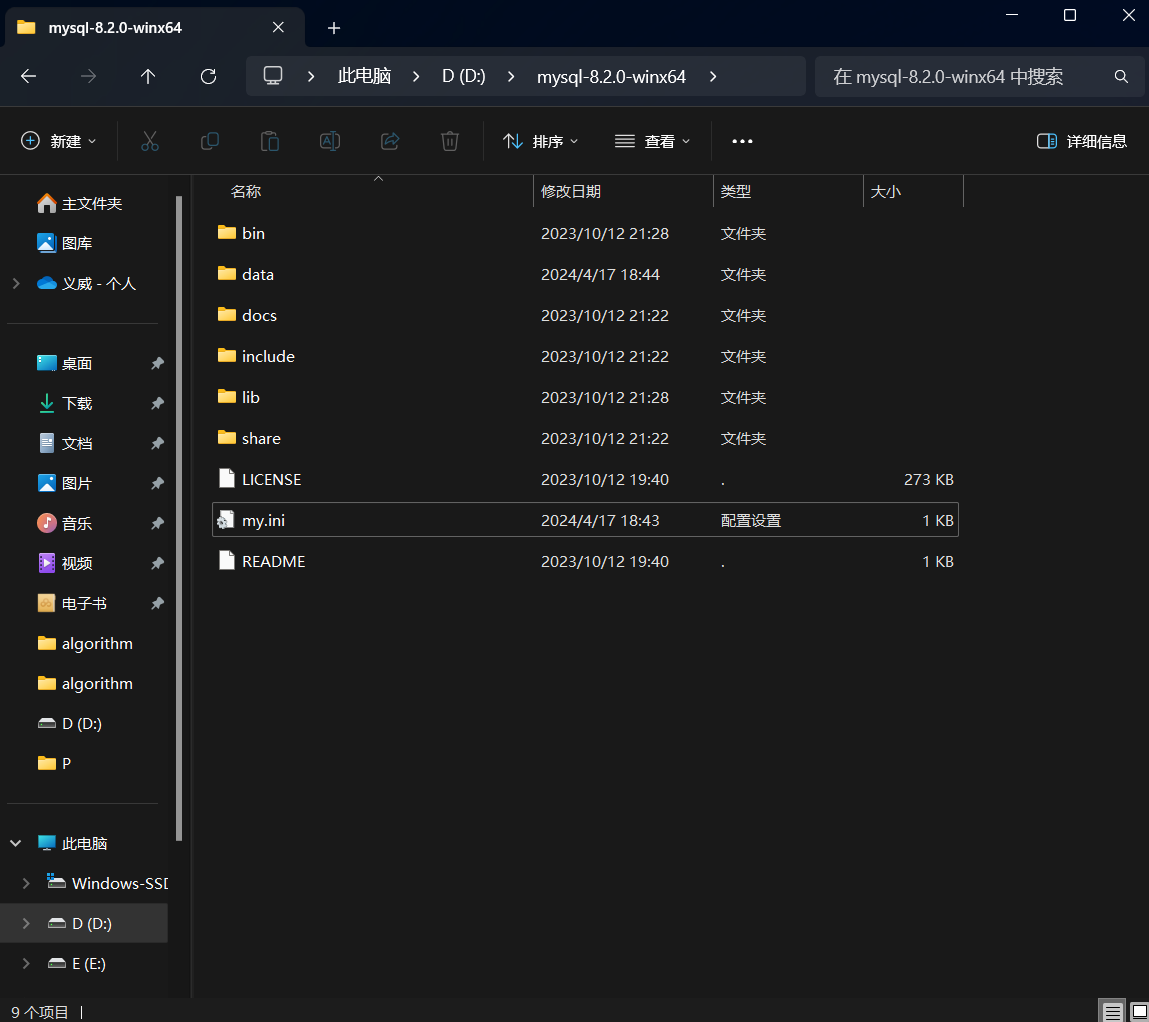Toggle the 详细信息 details pane
Viewport: 1149px width, 1022px height.
point(1082,141)
